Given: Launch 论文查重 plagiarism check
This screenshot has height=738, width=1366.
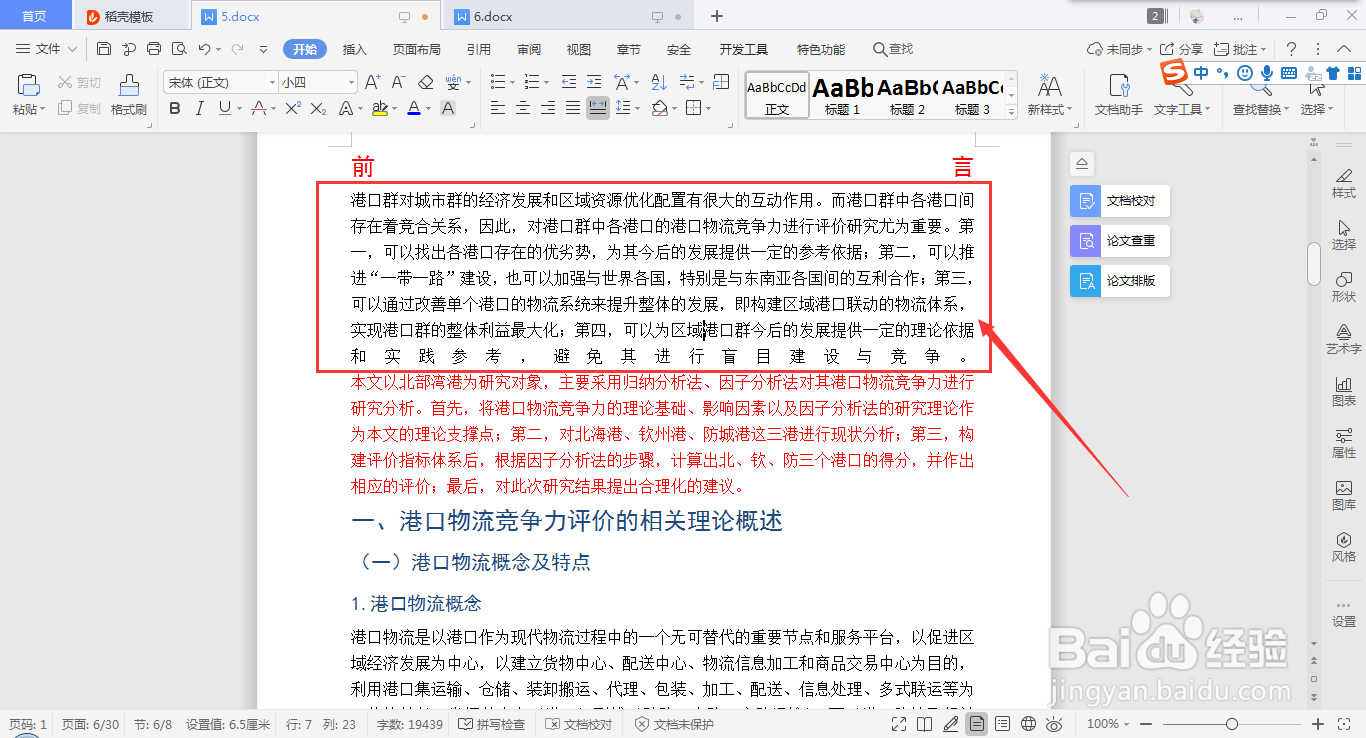Looking at the screenshot, I should click(x=1119, y=241).
